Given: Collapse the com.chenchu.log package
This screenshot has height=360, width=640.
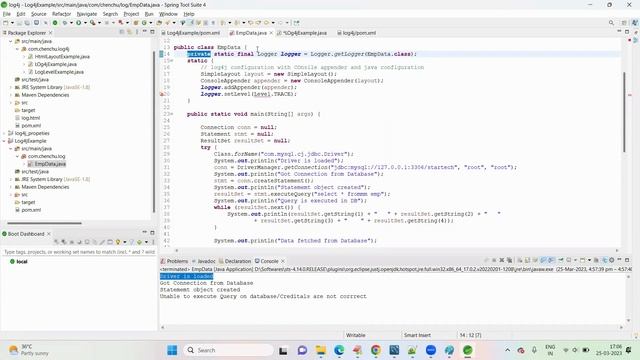Looking at the screenshot, I should click(x=17, y=156).
